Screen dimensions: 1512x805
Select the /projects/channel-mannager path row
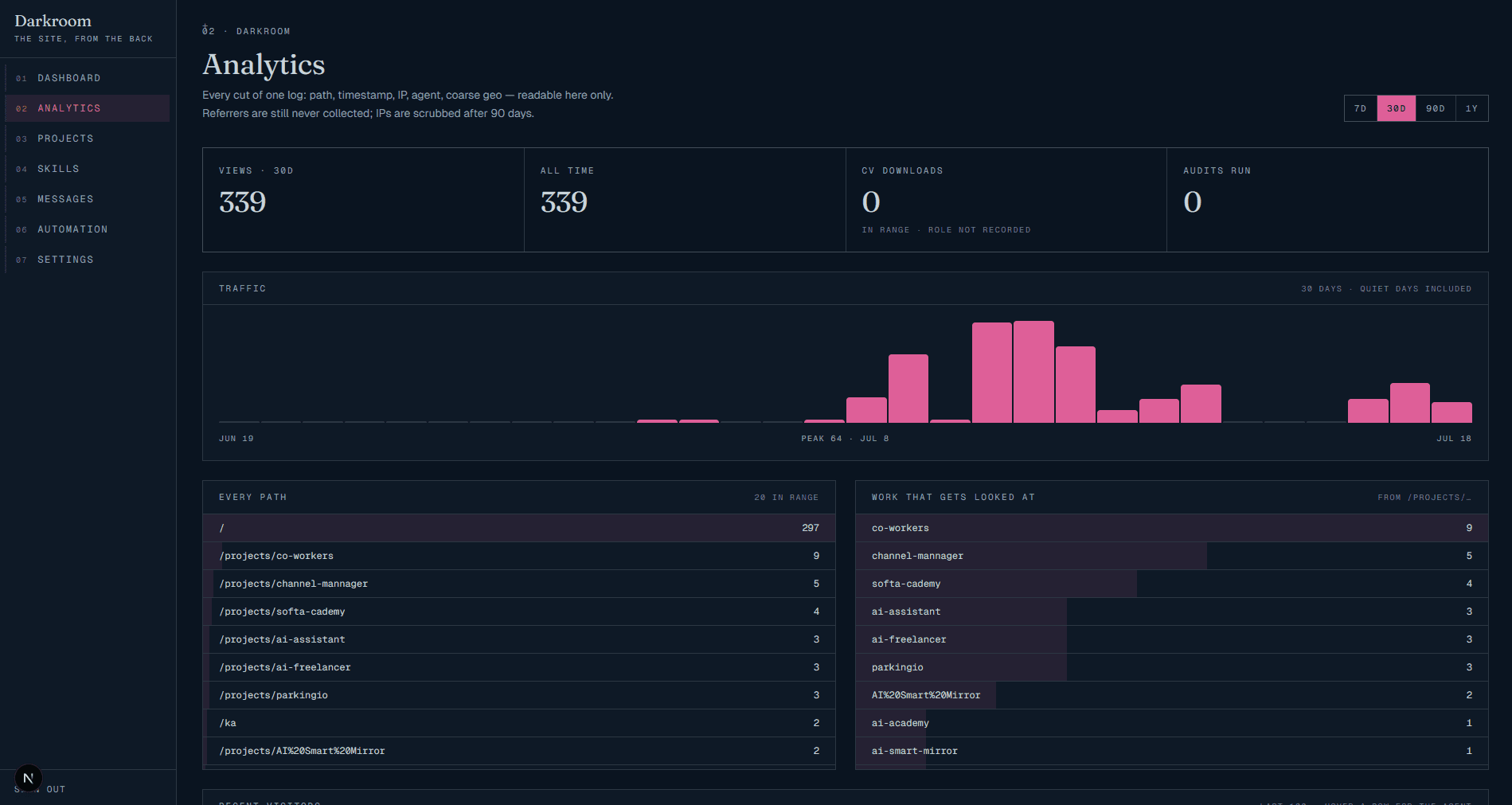519,584
